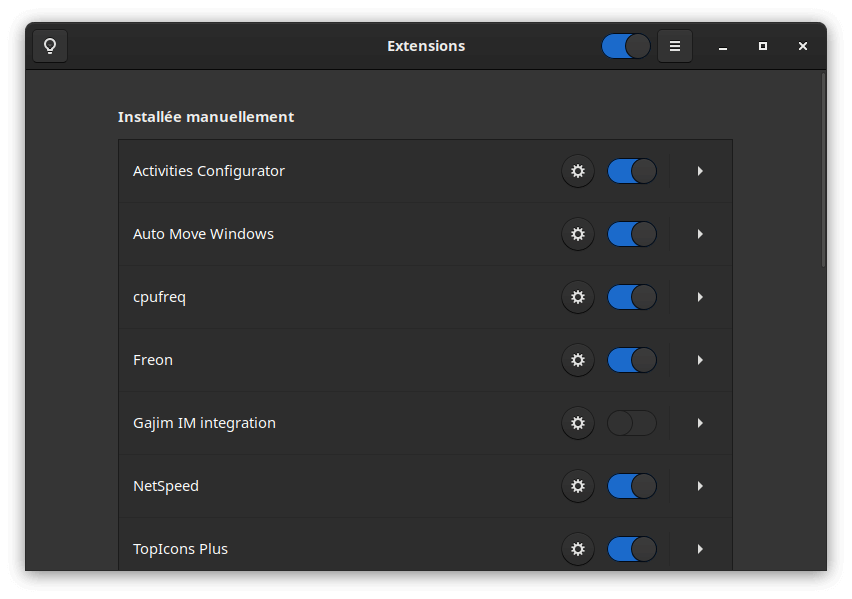This screenshot has width=852, height=599.
Task: Open NetSpeed extension settings gear
Action: click(578, 486)
